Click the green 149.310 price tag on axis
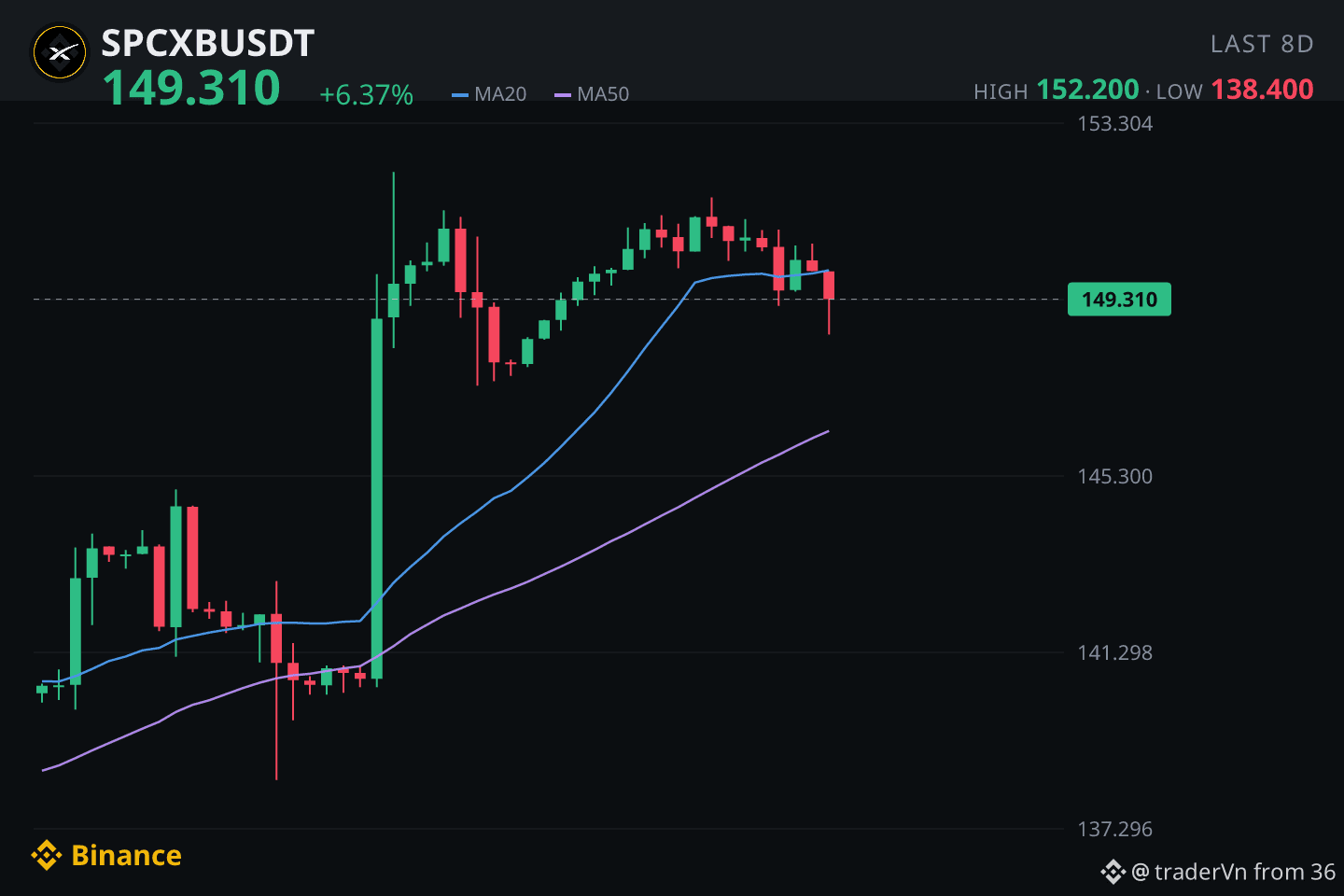Image resolution: width=1344 pixels, height=896 pixels. point(1119,300)
